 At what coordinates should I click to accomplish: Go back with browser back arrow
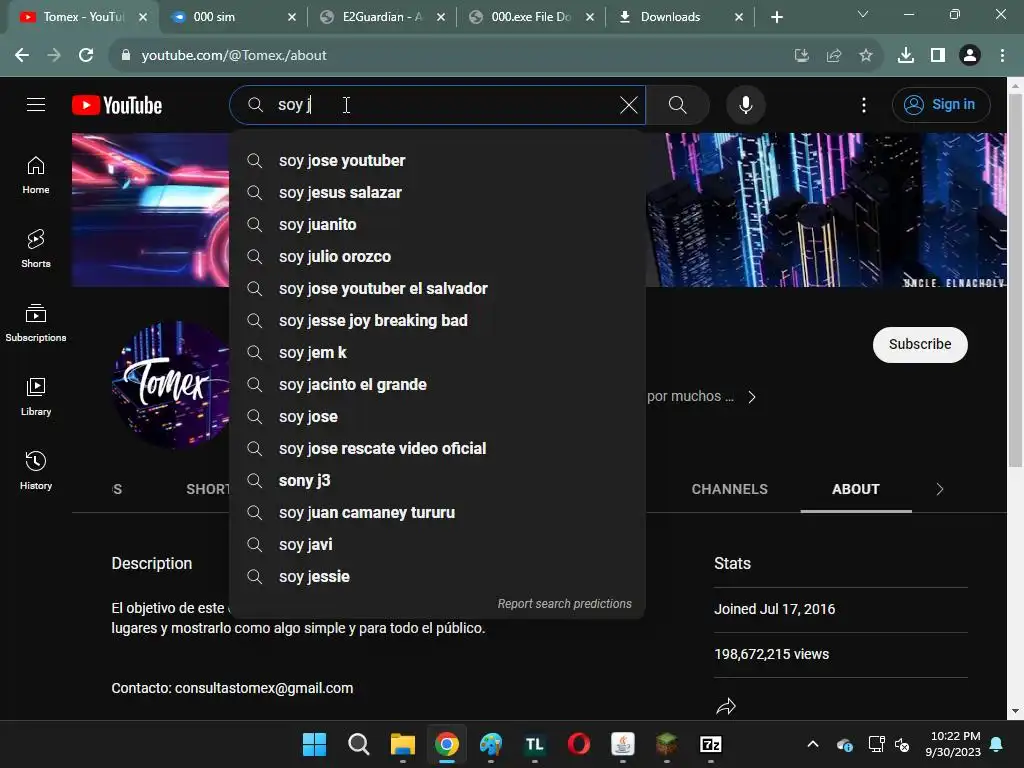22,56
